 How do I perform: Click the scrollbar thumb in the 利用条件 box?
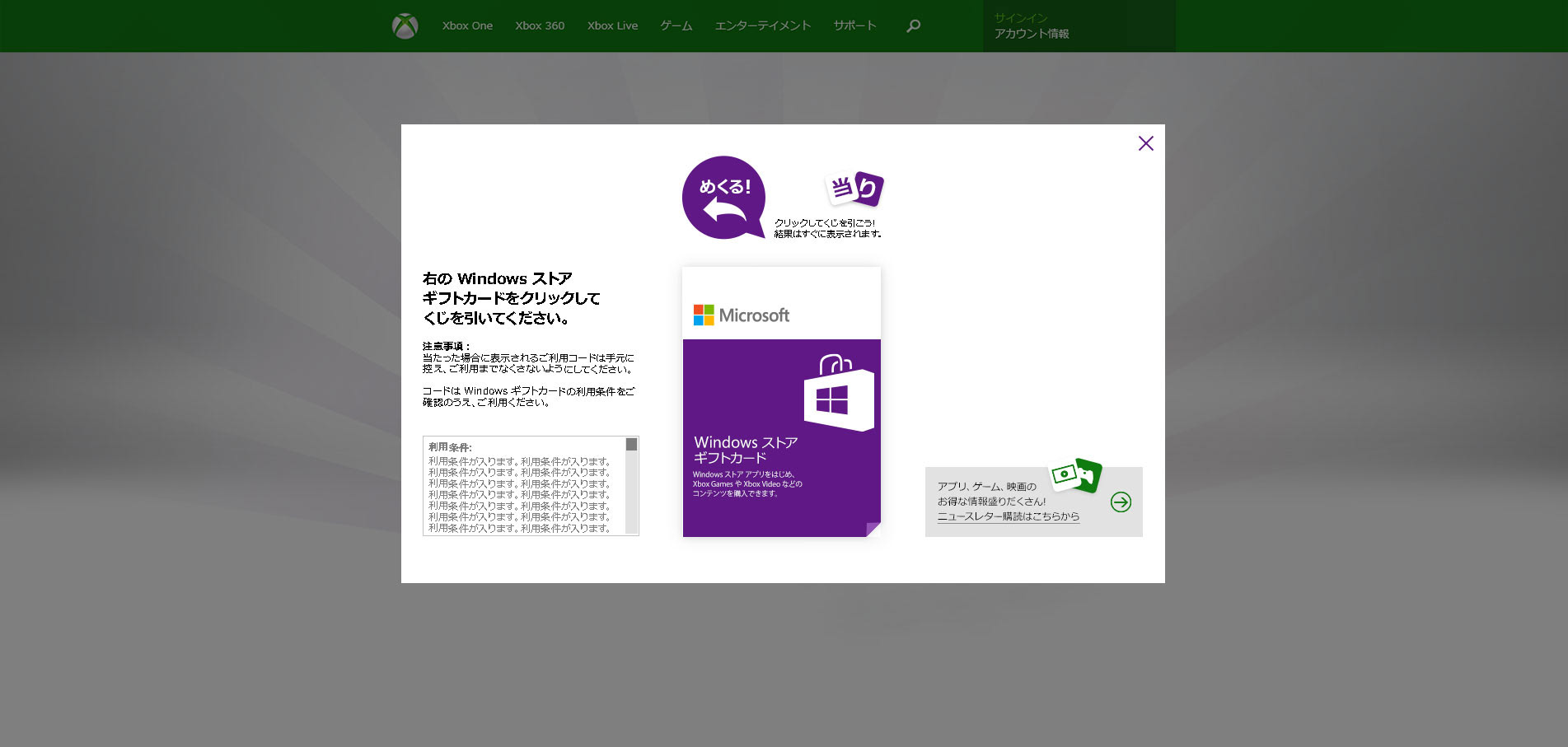tap(631, 445)
